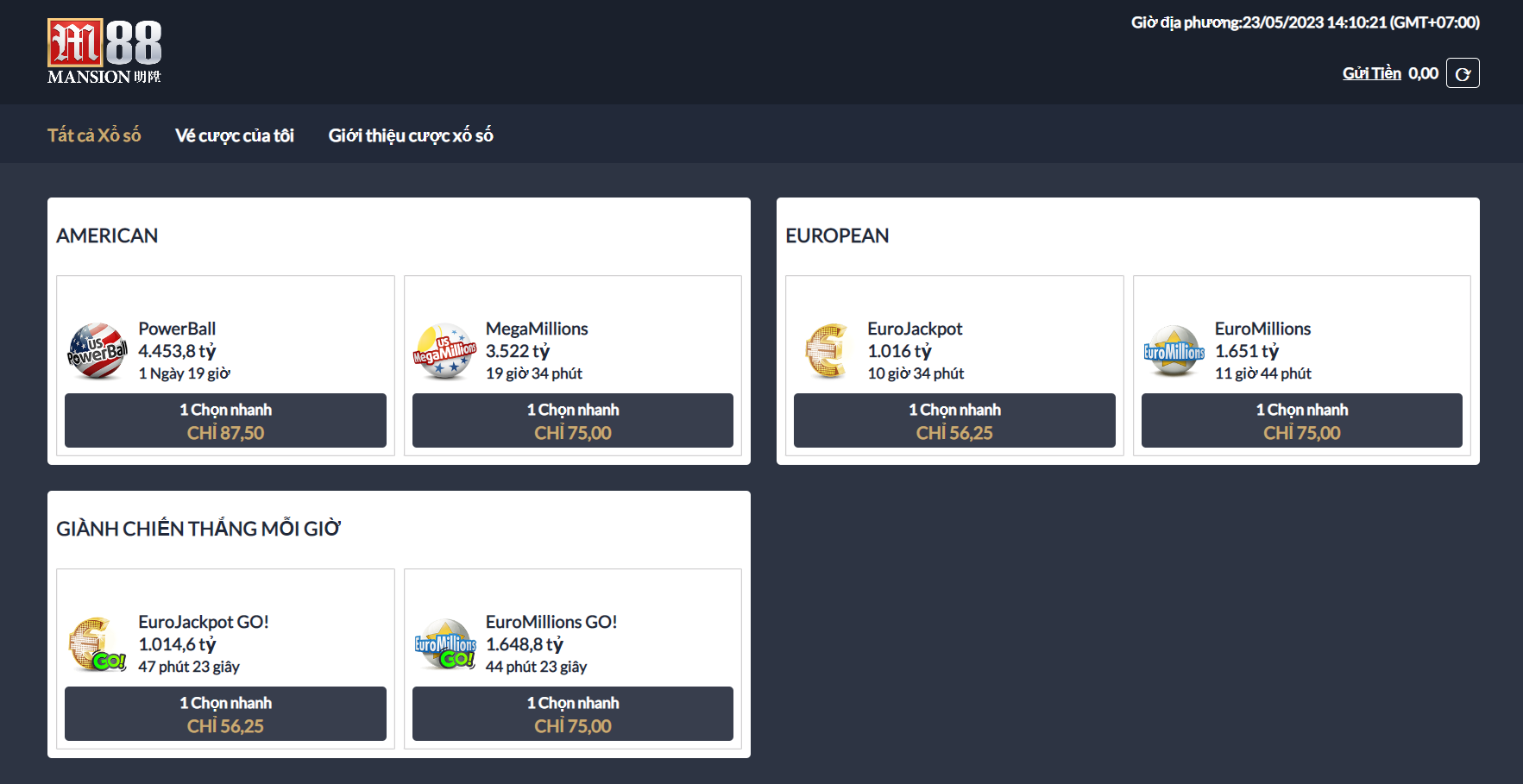Click the M88 Mansion logo
This screenshot has width=1523, height=784.
104,52
